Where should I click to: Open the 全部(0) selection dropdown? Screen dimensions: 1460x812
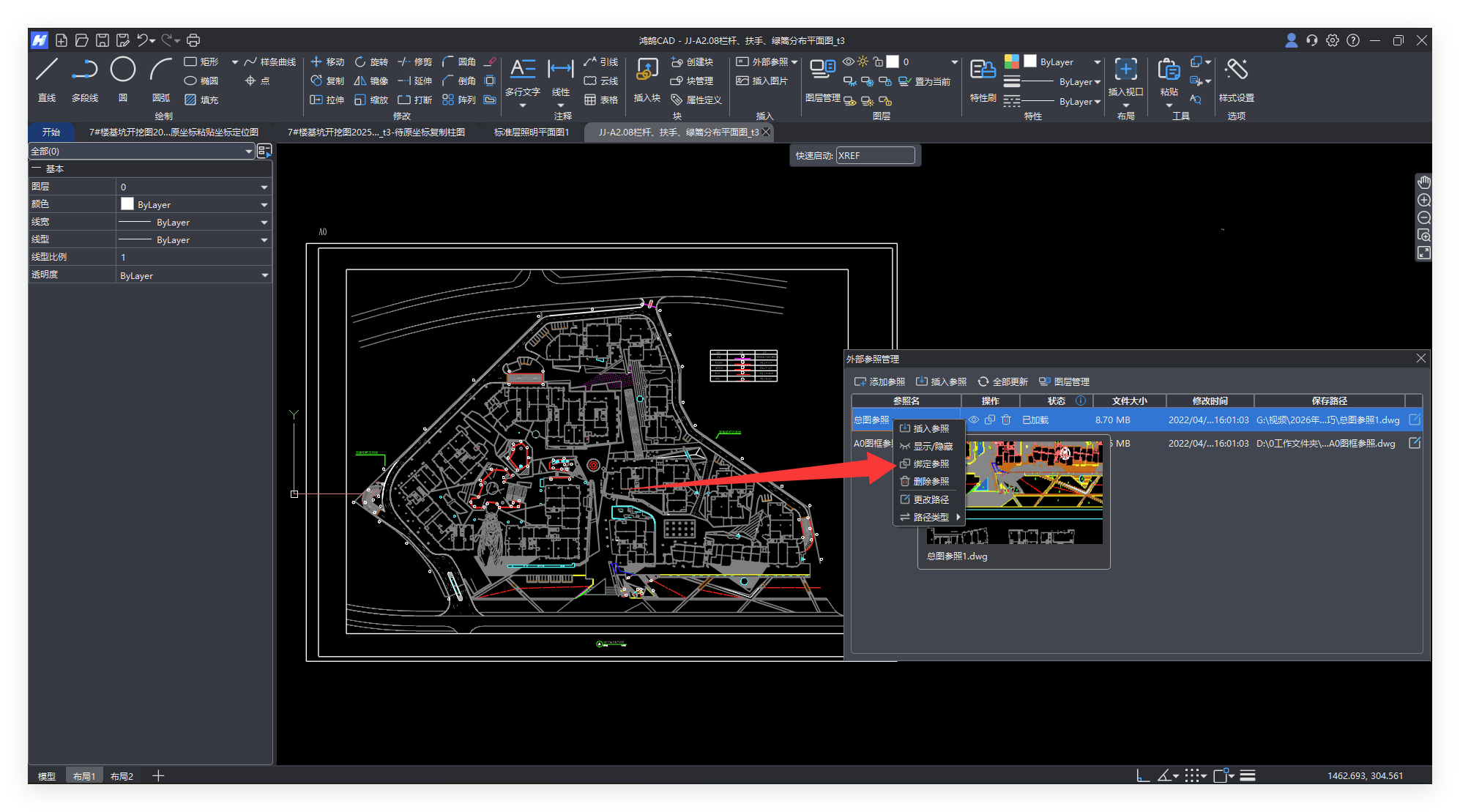[248, 152]
